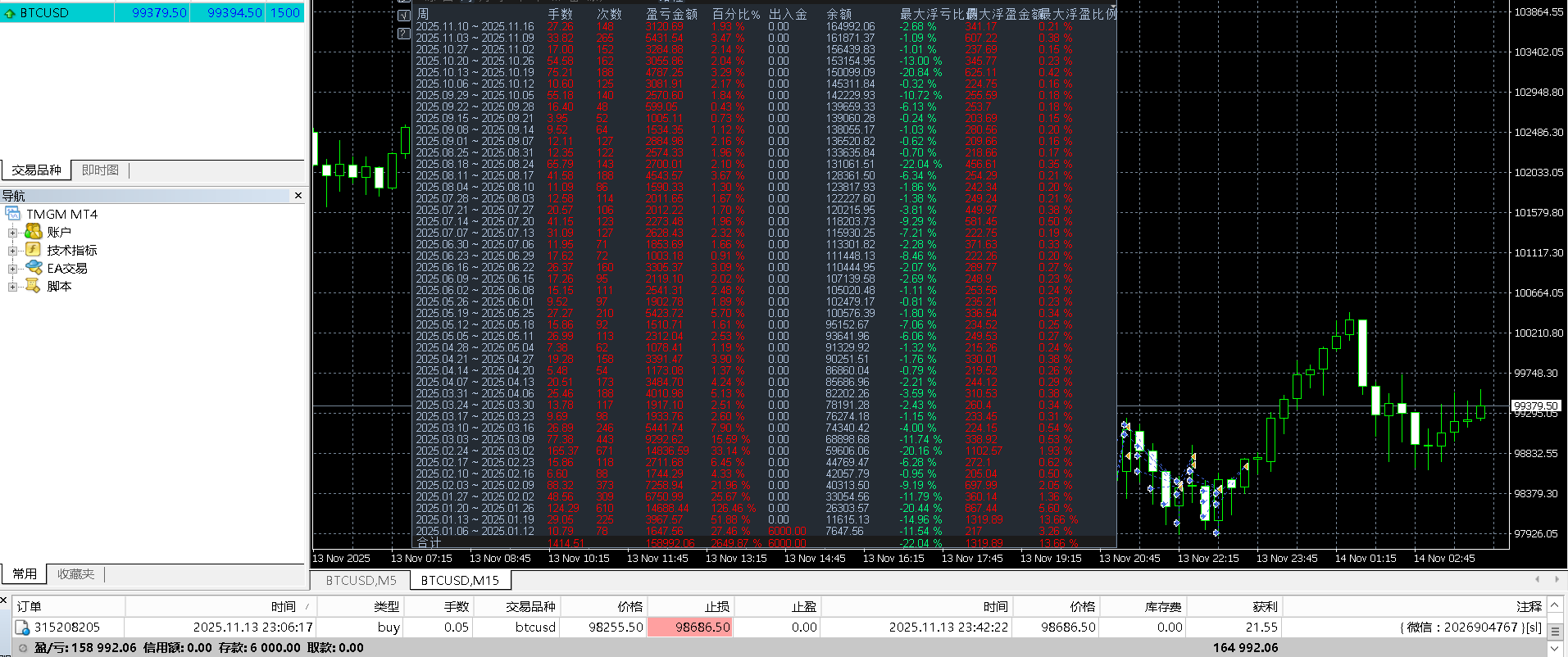Screen dimensions: 1568x657
Task: Sort orders by the 注释 column header
Action: click(1414, 606)
